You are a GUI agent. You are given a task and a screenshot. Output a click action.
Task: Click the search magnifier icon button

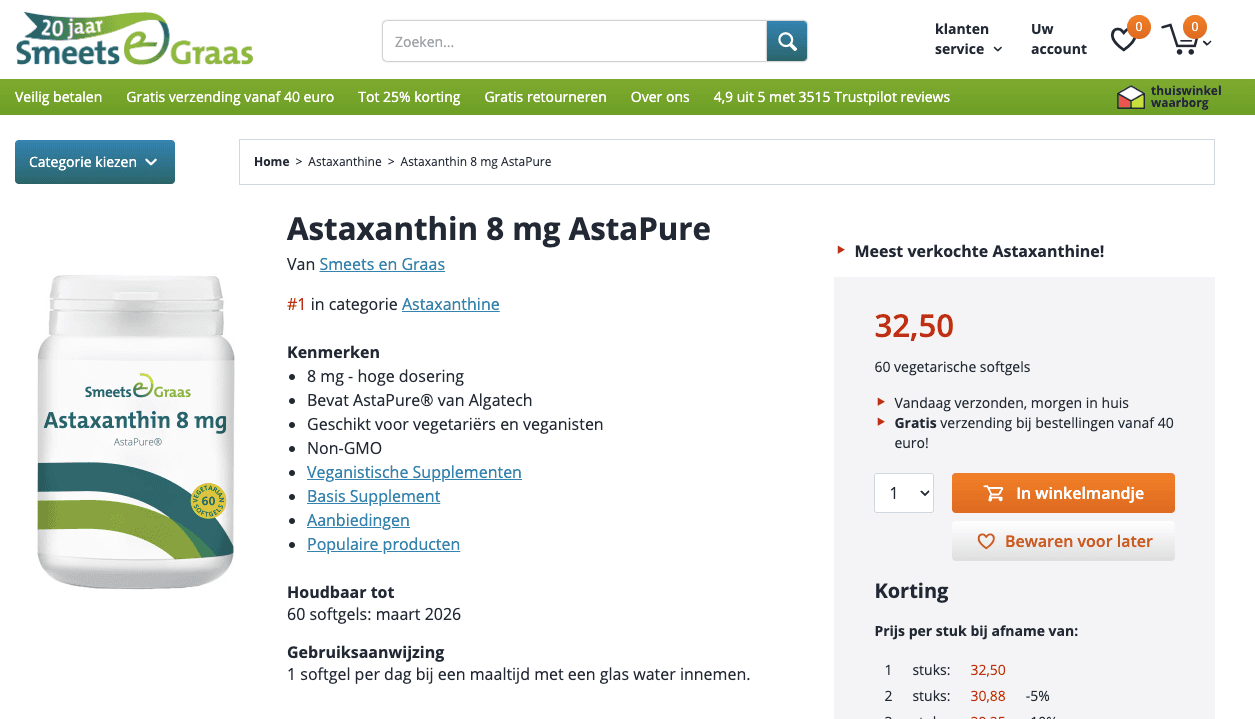click(787, 41)
